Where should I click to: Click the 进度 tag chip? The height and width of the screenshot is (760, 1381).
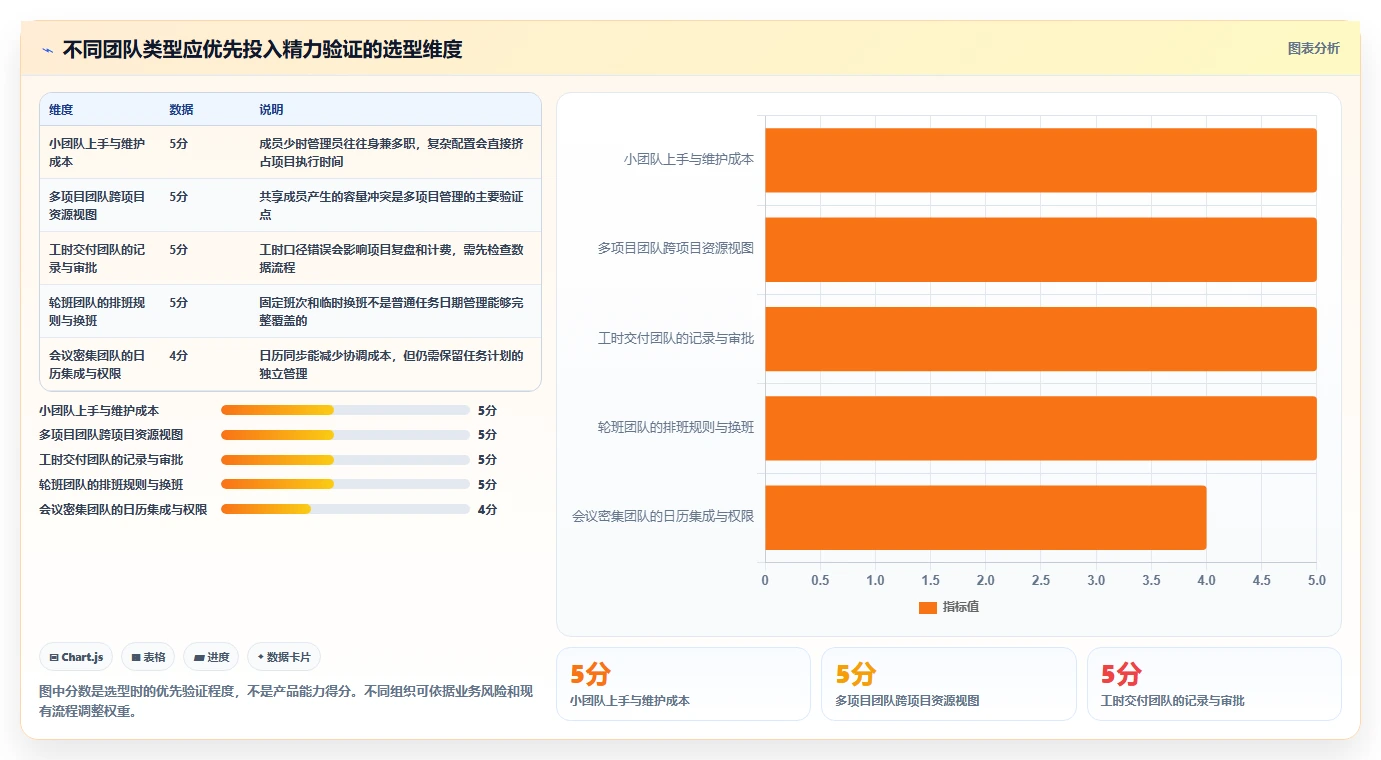[x=211, y=657]
